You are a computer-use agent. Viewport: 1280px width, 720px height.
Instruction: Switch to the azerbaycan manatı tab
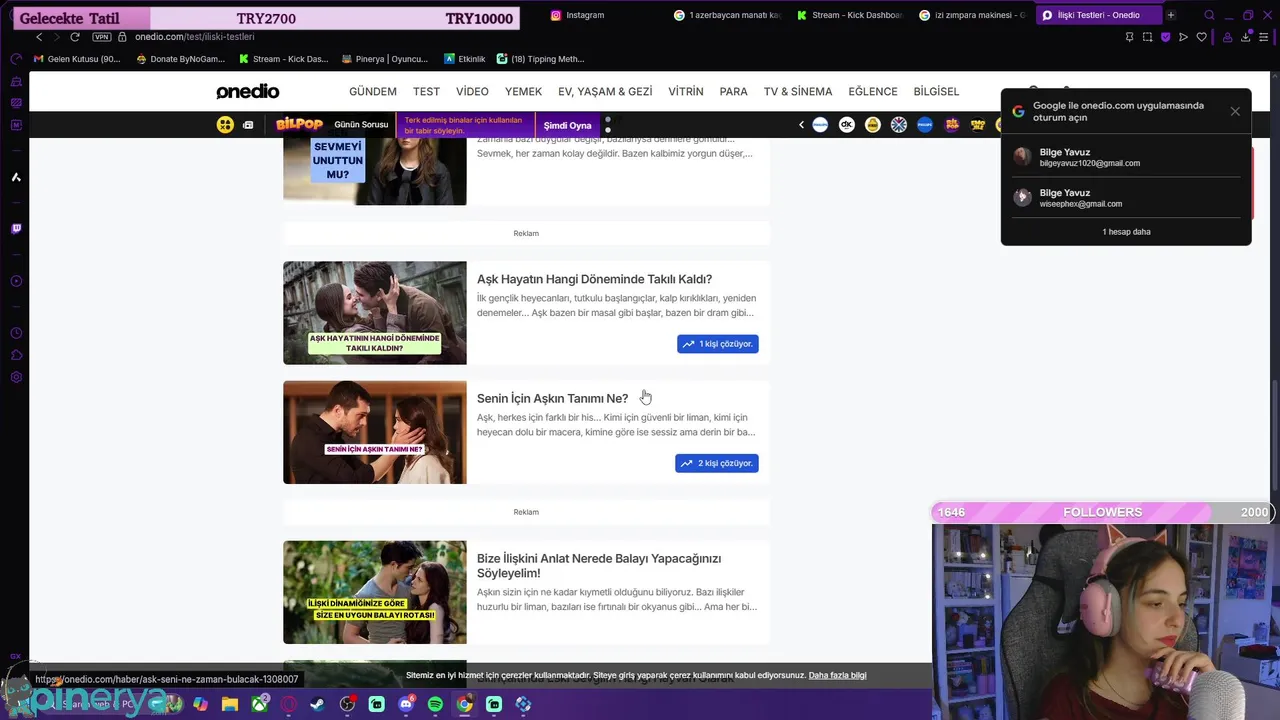726,15
